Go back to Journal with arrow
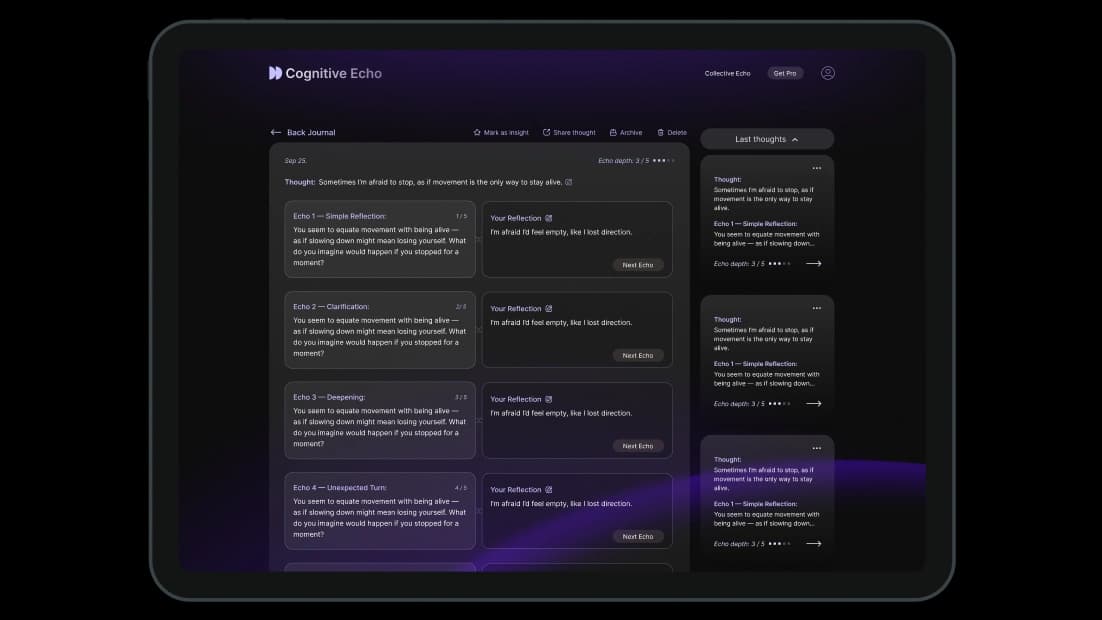1102x620 pixels. 276,132
